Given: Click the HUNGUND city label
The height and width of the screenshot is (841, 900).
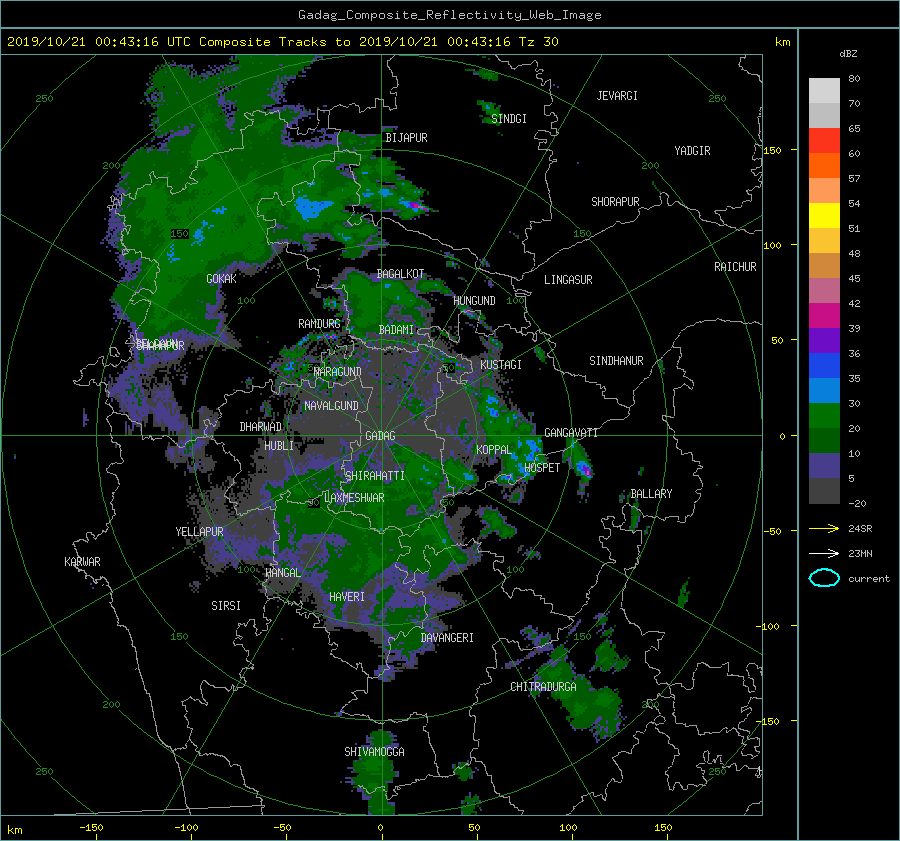Looking at the screenshot, I should coord(474,301).
